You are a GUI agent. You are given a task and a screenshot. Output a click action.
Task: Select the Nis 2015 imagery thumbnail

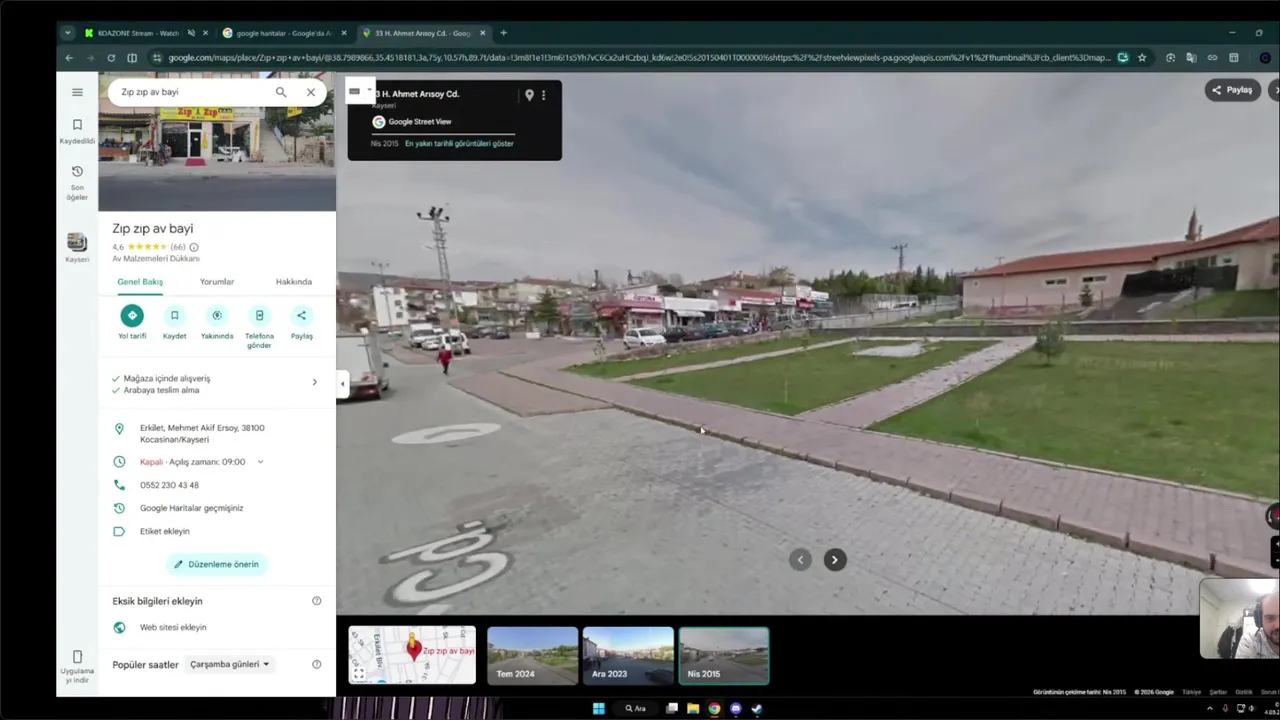pos(724,655)
